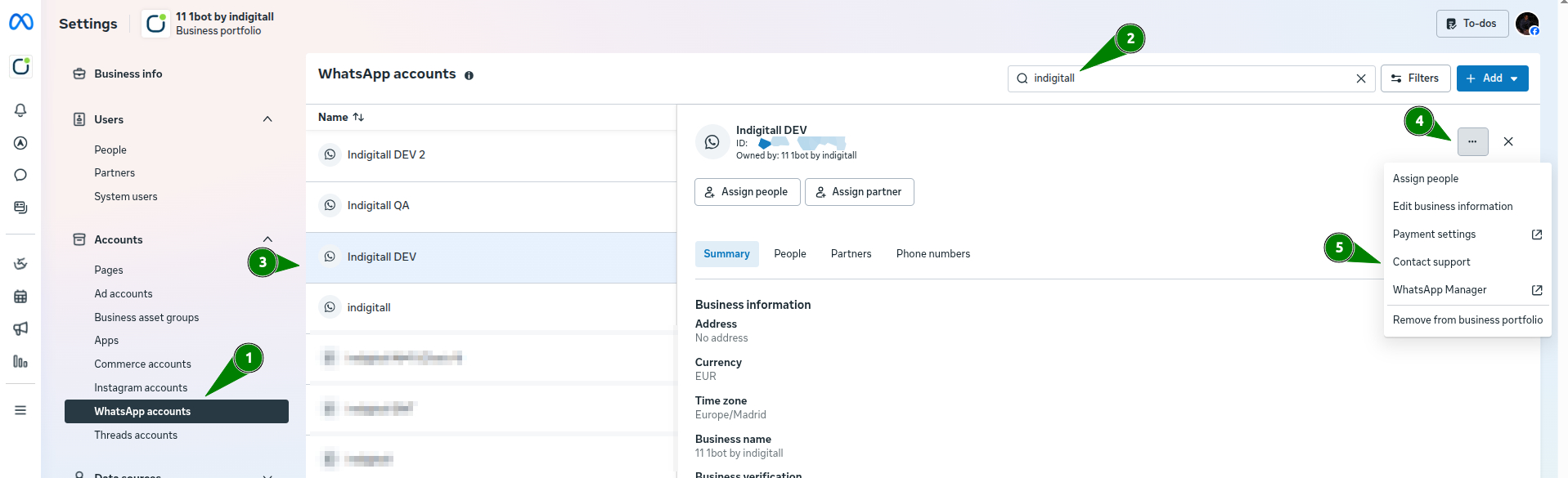Select WhatsApp accounts in sidebar
The height and width of the screenshot is (478, 1568).
tap(177, 412)
